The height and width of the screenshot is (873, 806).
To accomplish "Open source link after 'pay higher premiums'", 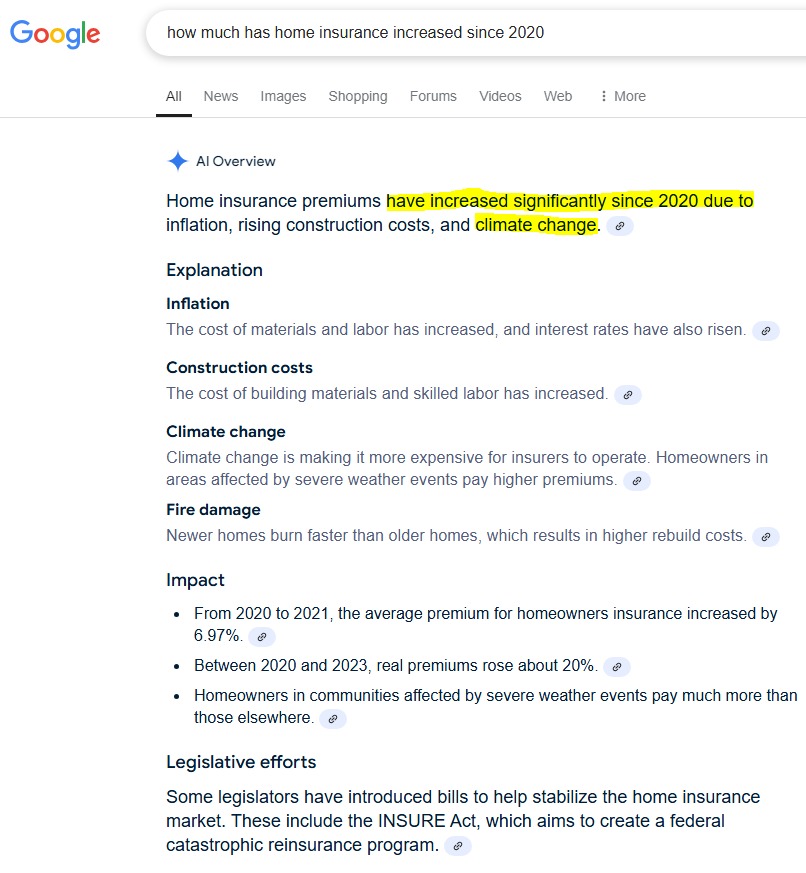I will click(x=636, y=481).
